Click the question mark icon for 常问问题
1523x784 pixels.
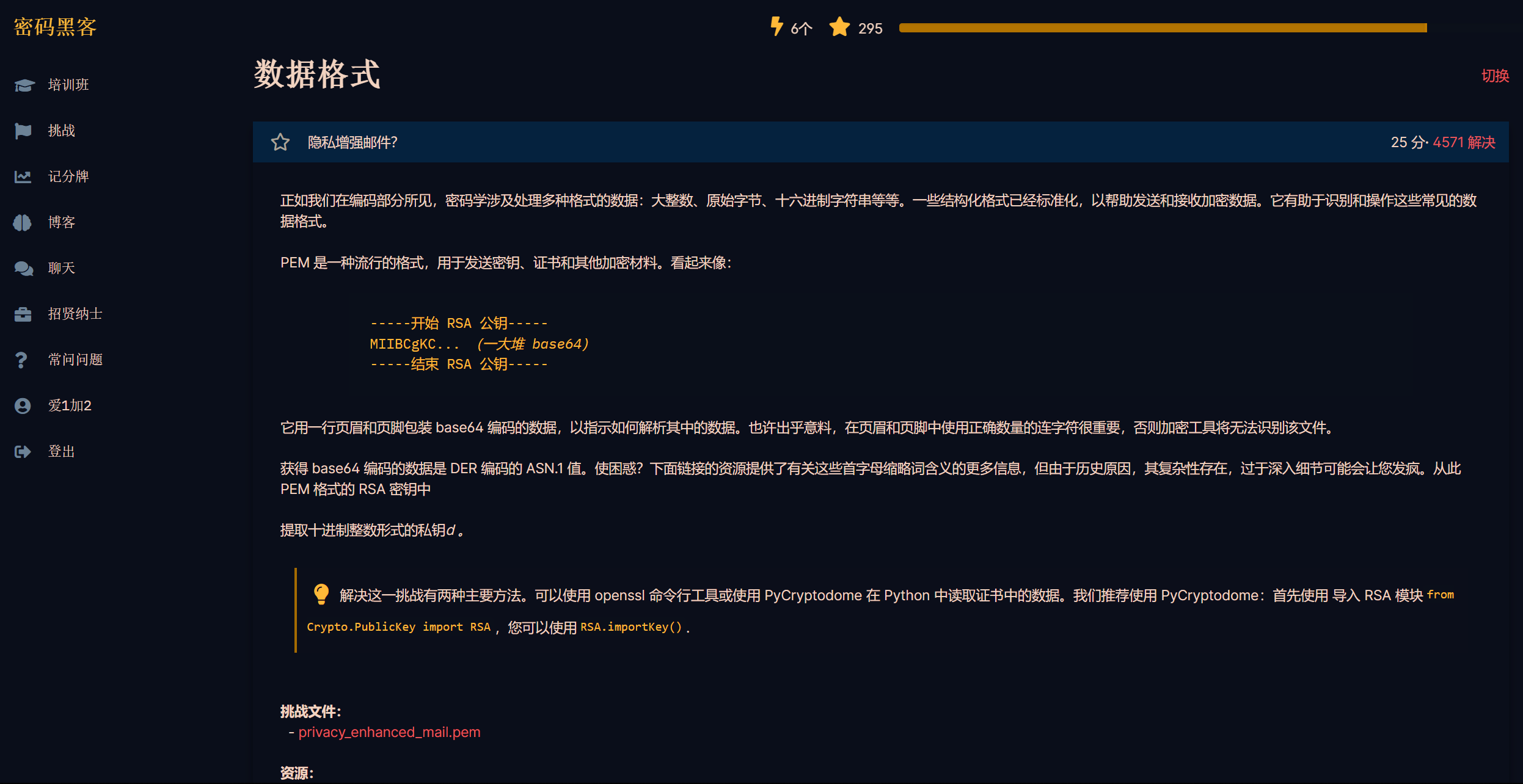(x=21, y=360)
